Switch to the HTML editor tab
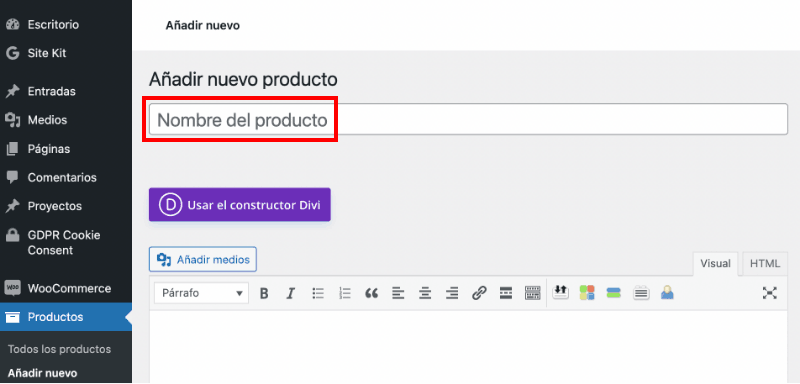This screenshot has width=800, height=384. point(765,264)
